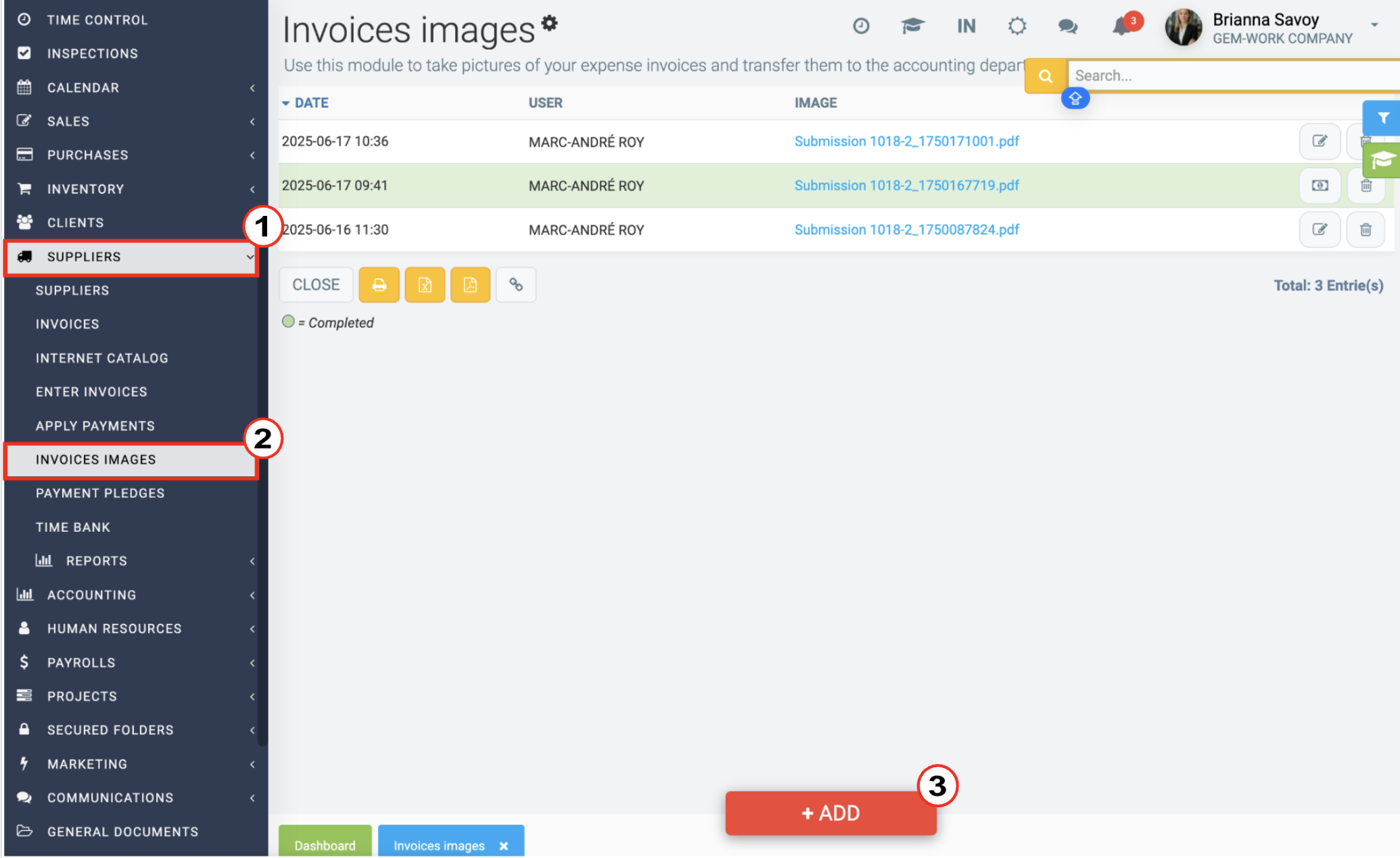Open the chat messages icon in header
Screen dimensions: 1400x858
pyautogui.click(x=1068, y=26)
